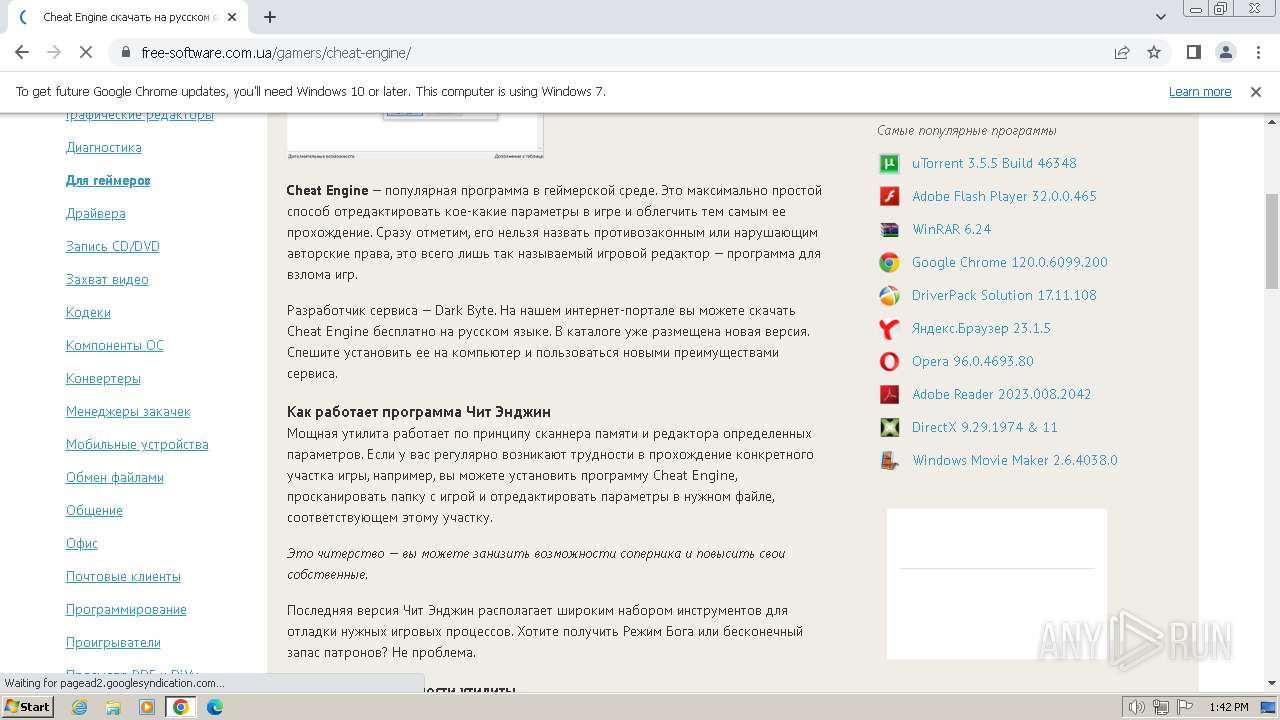
Task: Open Internet Explorer from taskbar
Action: (x=80, y=707)
